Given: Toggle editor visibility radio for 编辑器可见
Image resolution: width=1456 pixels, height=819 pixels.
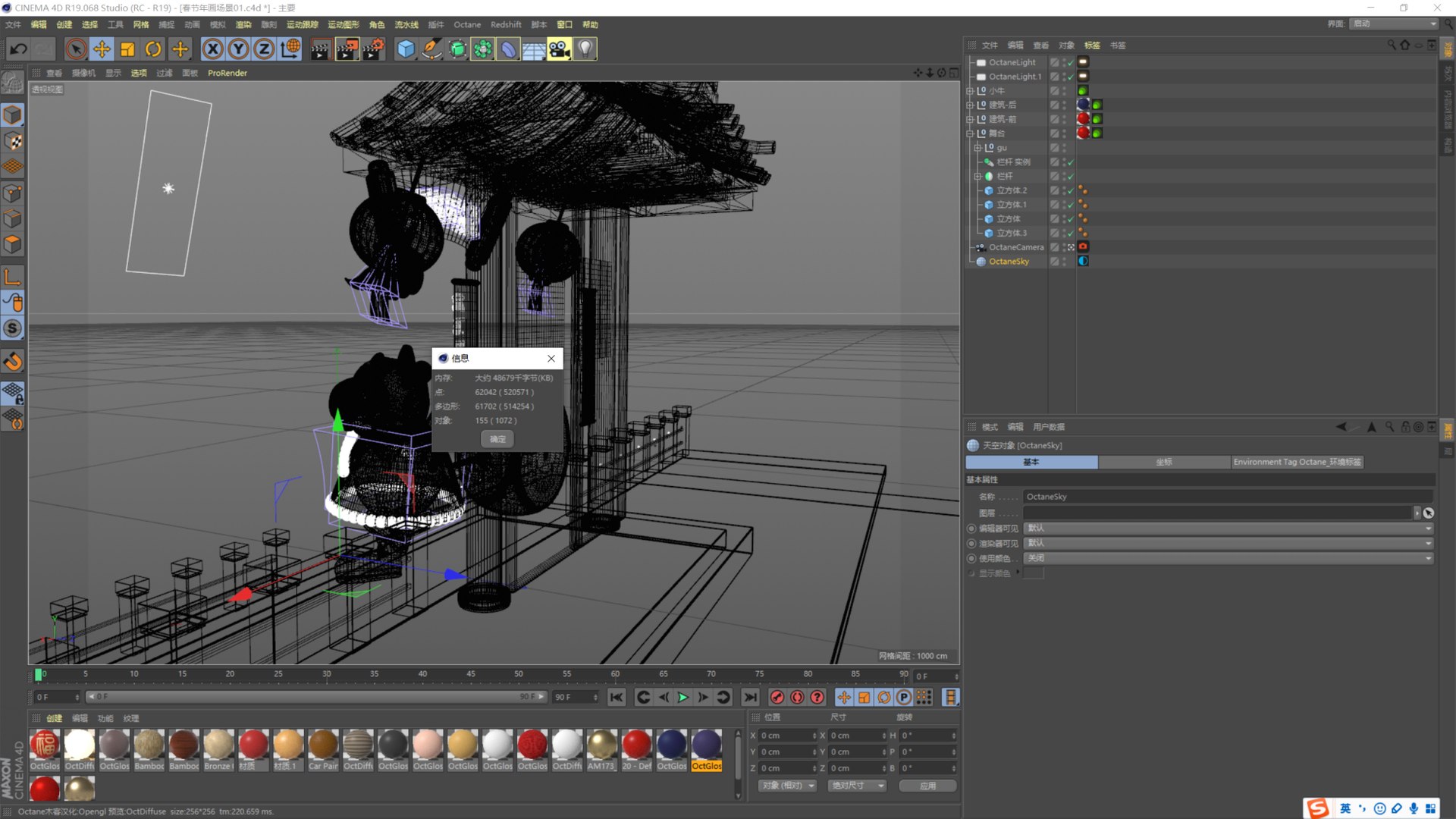Looking at the screenshot, I should (x=971, y=529).
